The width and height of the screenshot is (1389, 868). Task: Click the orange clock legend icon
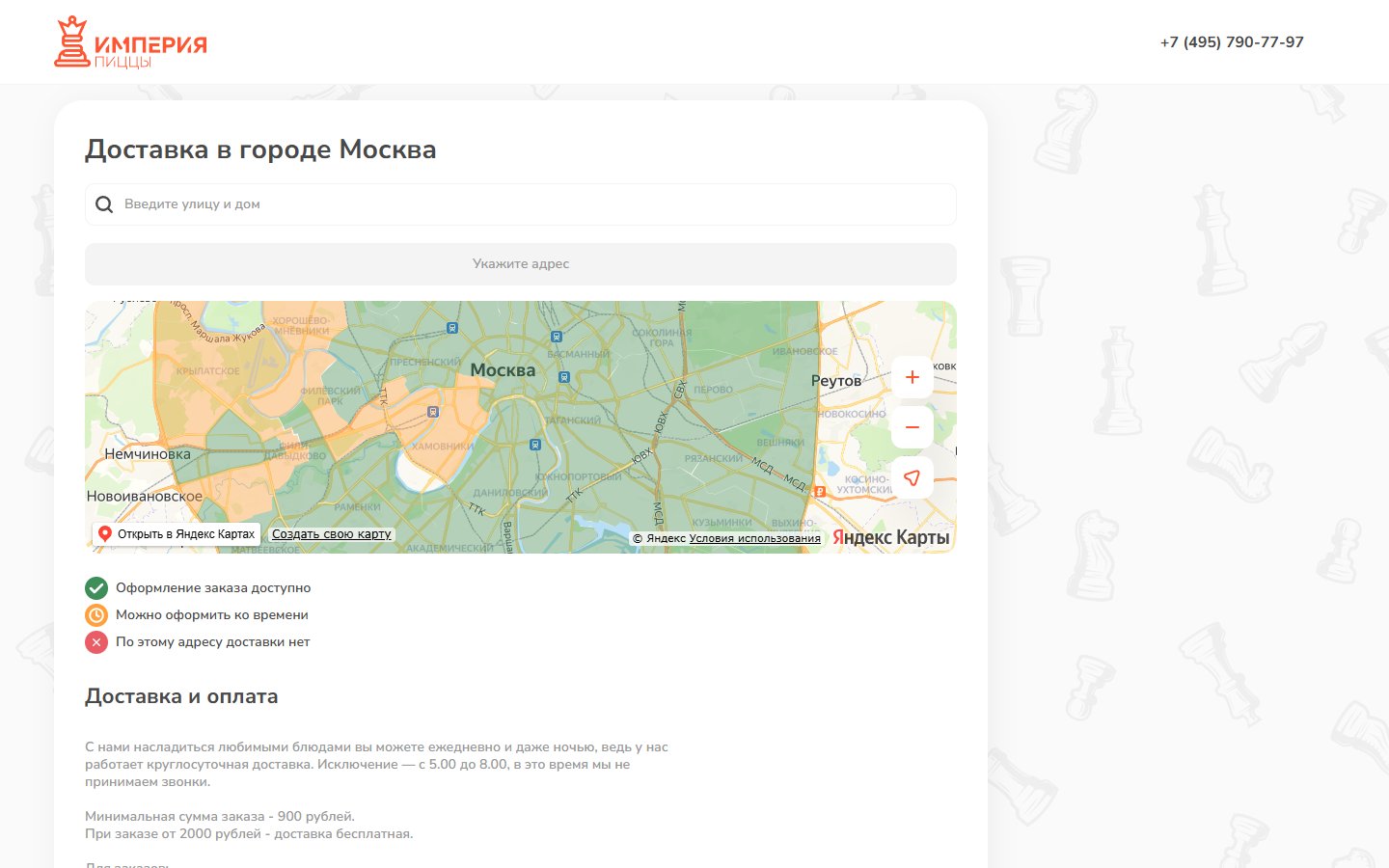click(x=96, y=615)
